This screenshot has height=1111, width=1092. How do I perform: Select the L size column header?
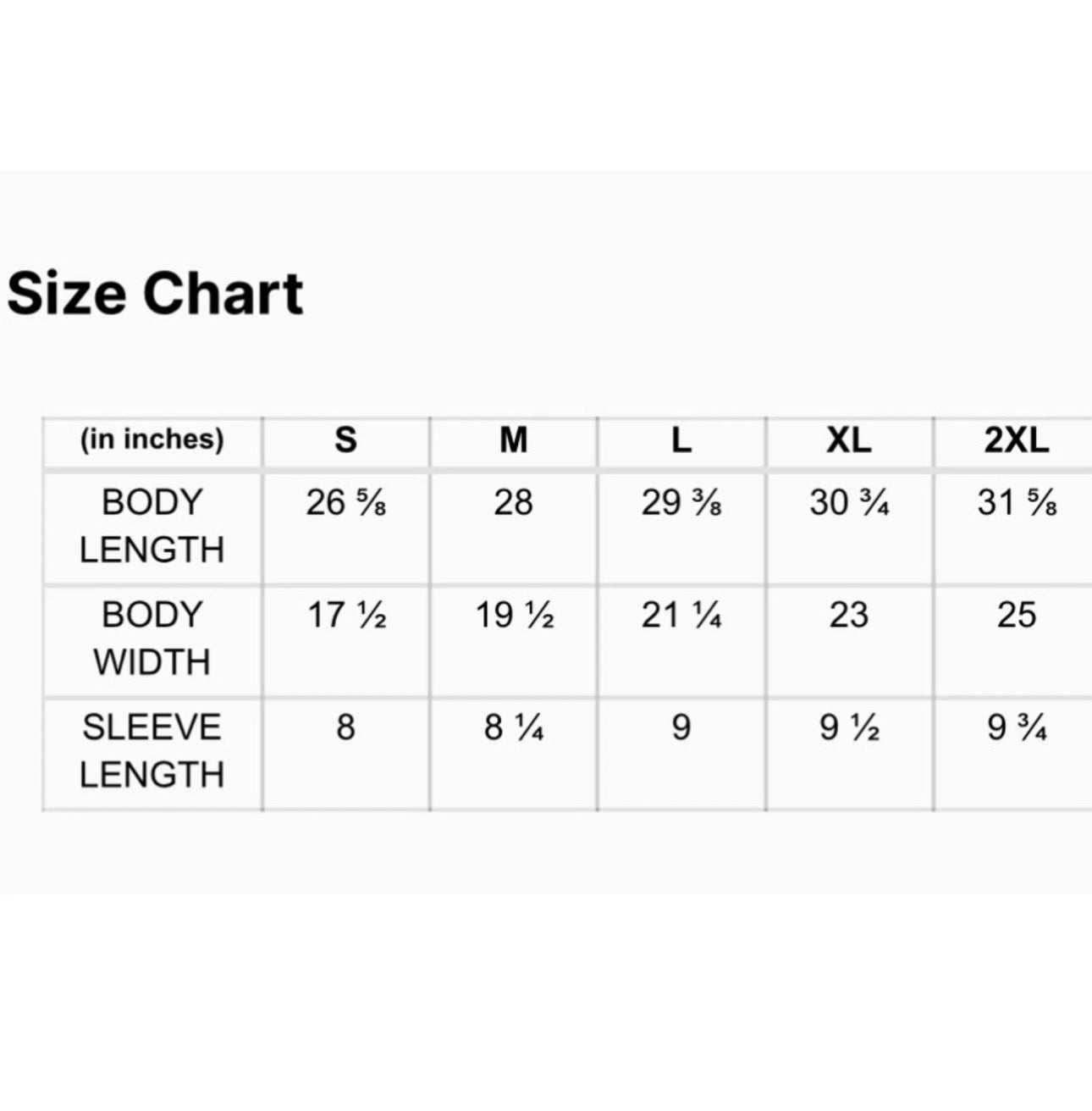click(x=681, y=440)
